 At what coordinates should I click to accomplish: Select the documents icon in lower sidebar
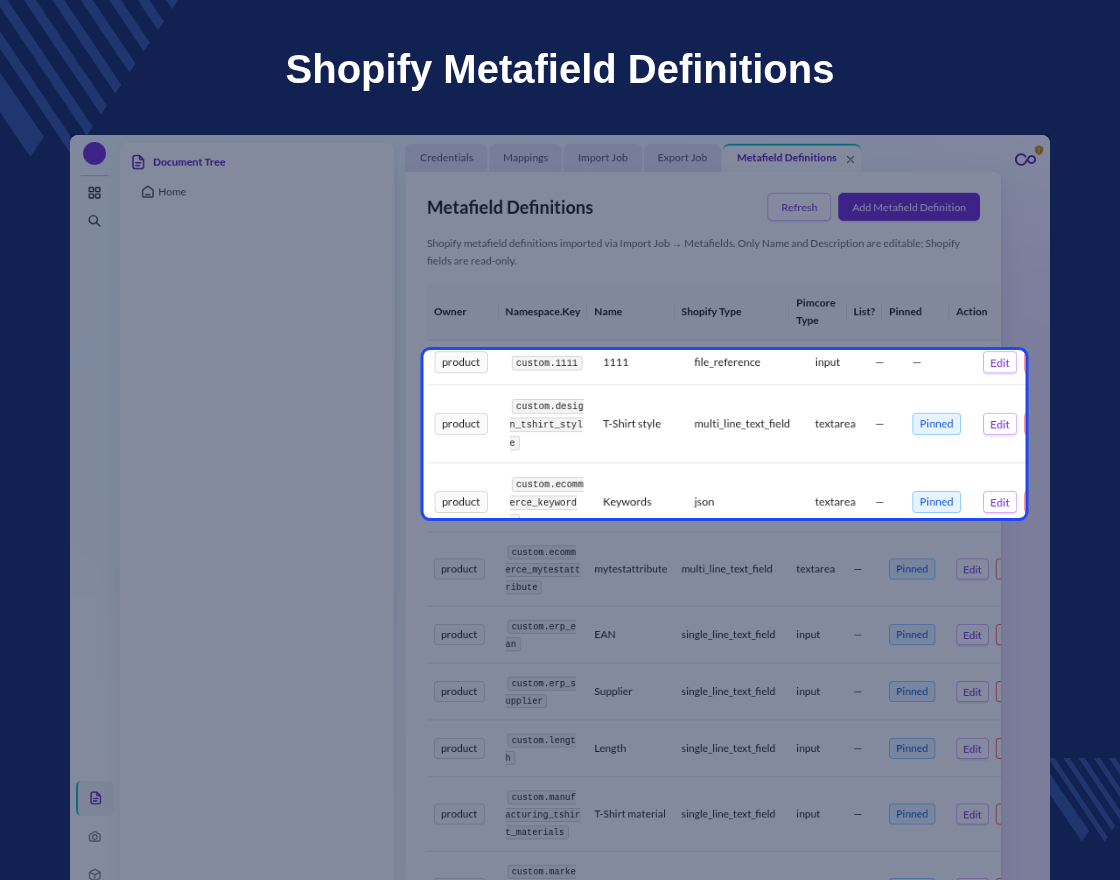pyautogui.click(x=95, y=798)
